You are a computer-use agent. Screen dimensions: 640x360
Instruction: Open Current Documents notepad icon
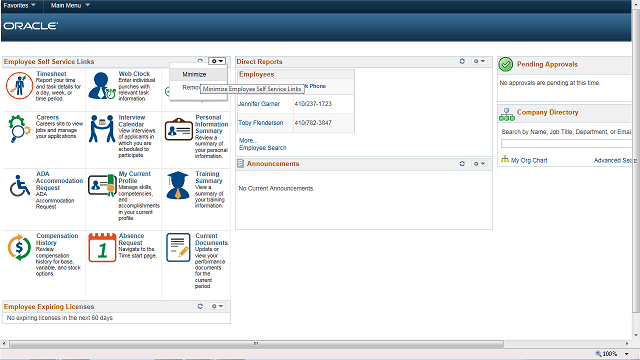click(x=178, y=247)
